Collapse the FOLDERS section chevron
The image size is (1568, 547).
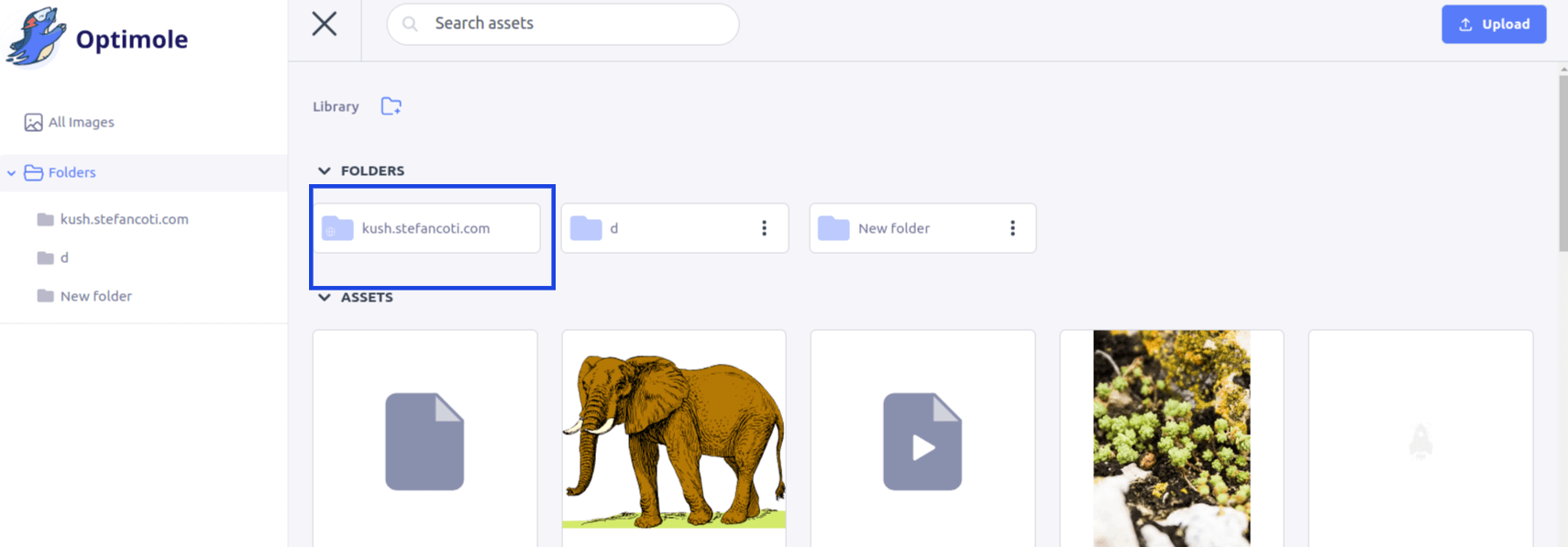pyautogui.click(x=324, y=171)
